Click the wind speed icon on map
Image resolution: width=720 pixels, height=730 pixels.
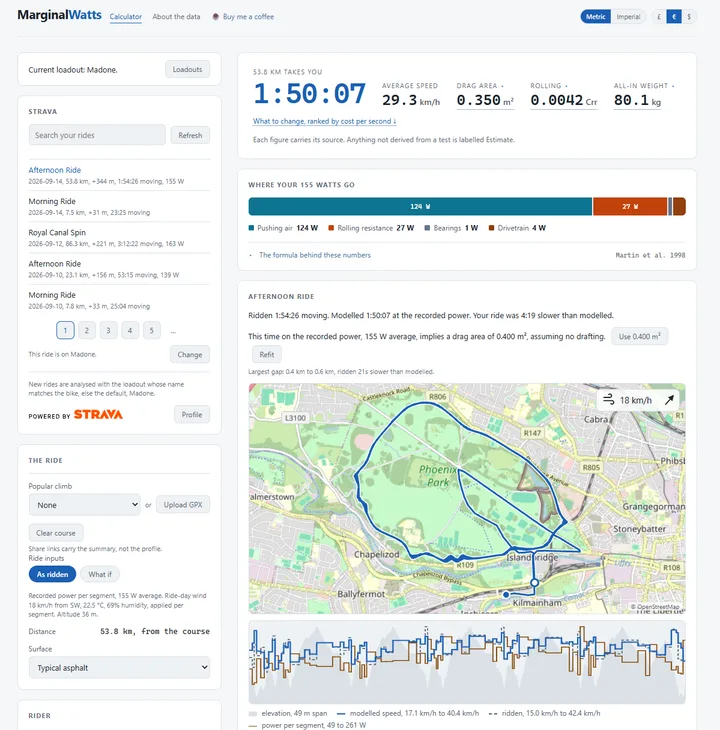[x=608, y=399]
